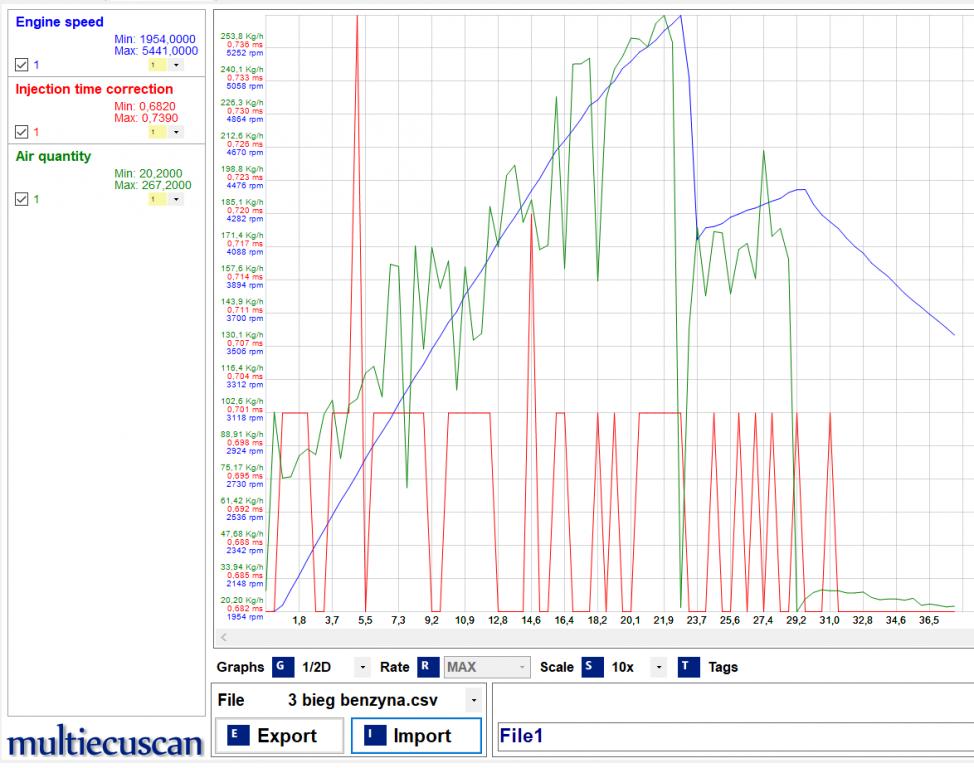This screenshot has width=974, height=768.
Task: Open the Injection time correction axis dropdown
Action: coord(176,132)
